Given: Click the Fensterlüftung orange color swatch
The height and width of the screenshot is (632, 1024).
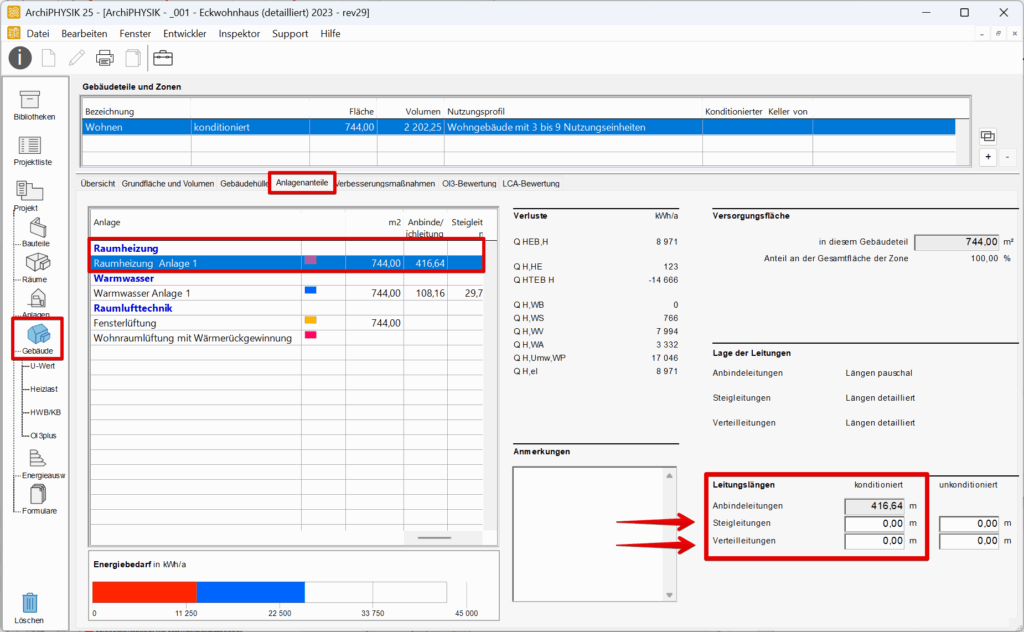Looking at the screenshot, I should click(x=311, y=320).
